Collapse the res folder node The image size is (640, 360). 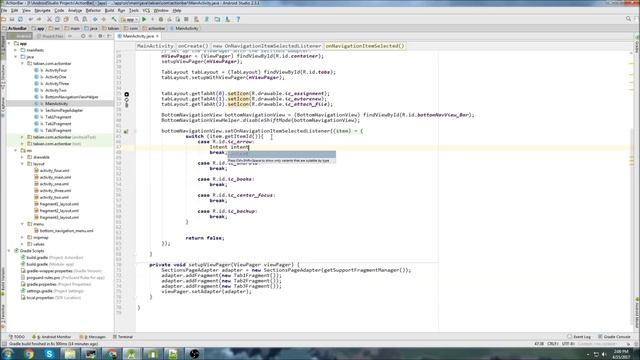click(16, 151)
